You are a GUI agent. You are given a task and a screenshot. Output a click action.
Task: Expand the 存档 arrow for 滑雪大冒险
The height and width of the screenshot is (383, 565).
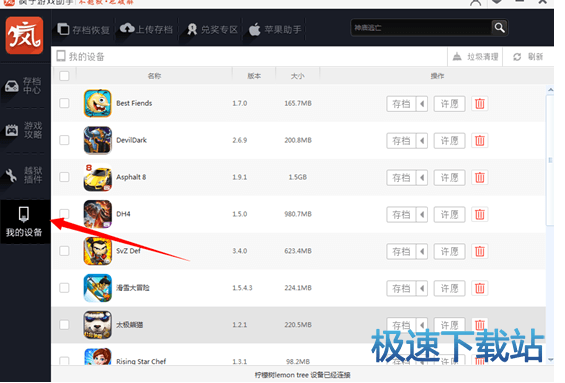[x=422, y=288]
